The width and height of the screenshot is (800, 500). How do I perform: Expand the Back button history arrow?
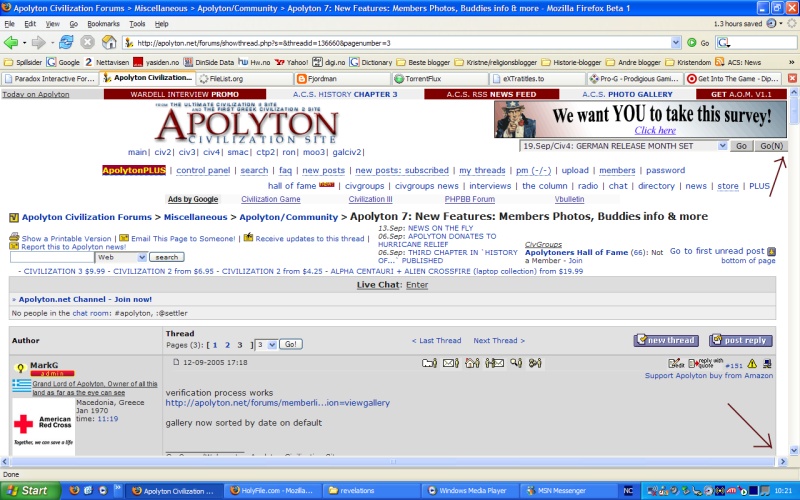[24, 43]
